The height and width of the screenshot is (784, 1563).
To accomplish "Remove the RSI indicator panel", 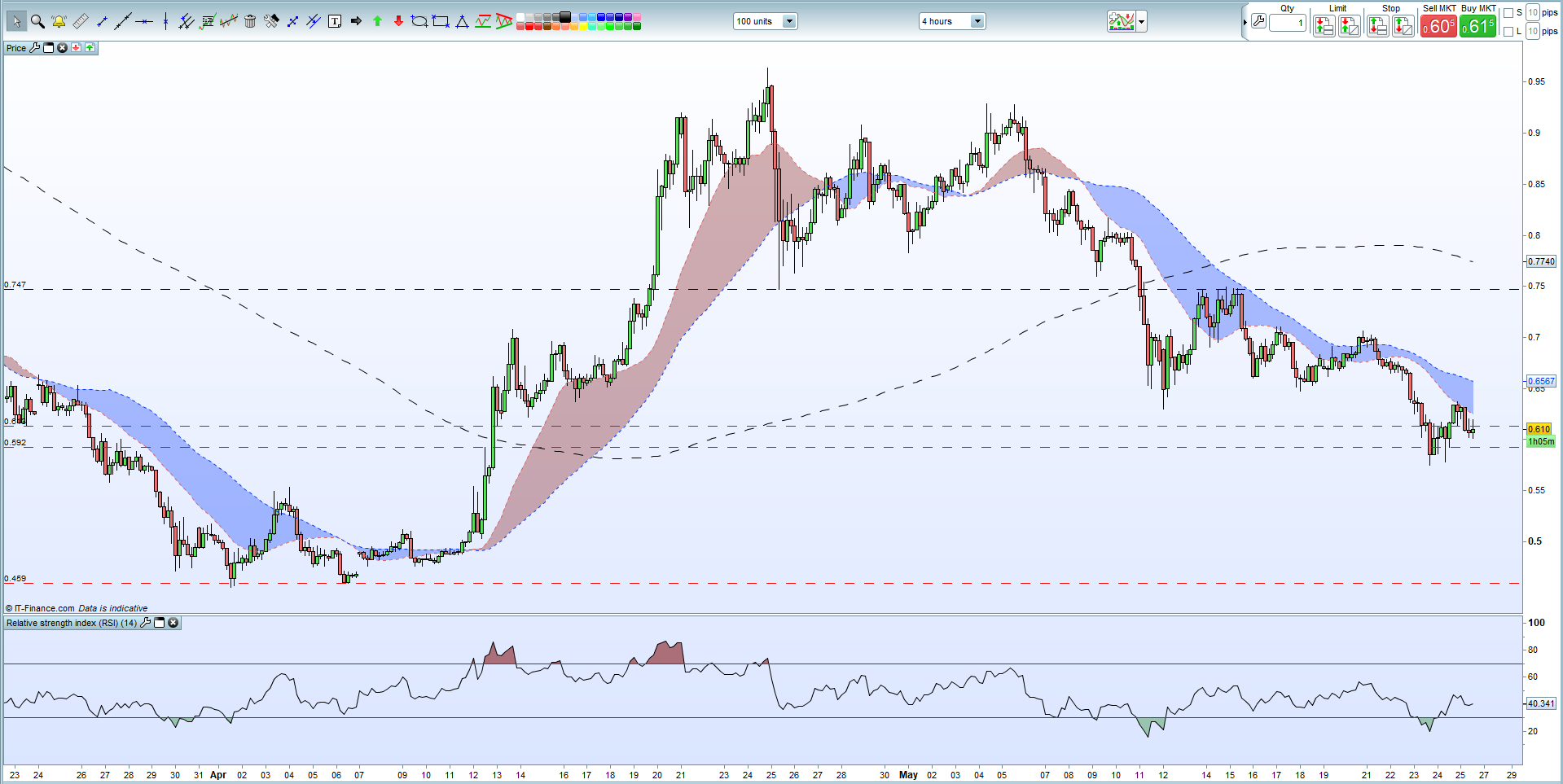I will [x=173, y=623].
